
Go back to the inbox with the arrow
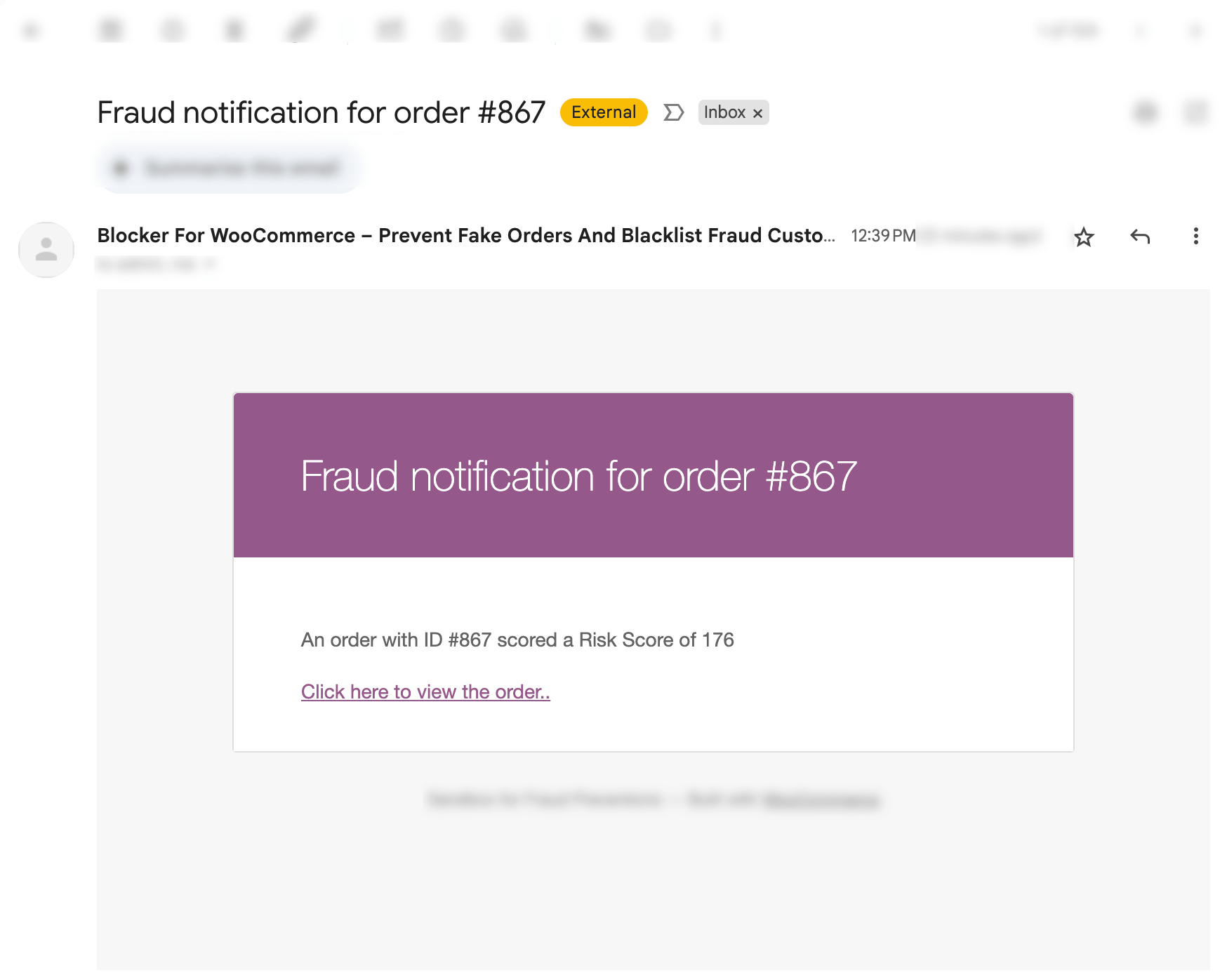click(x=31, y=30)
